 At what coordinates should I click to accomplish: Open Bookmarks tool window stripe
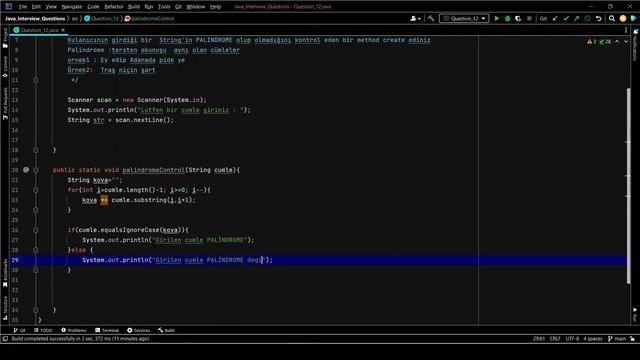pos(5,273)
